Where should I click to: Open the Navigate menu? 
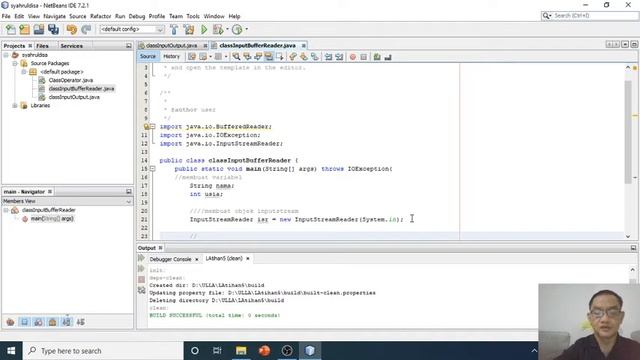(54, 16)
